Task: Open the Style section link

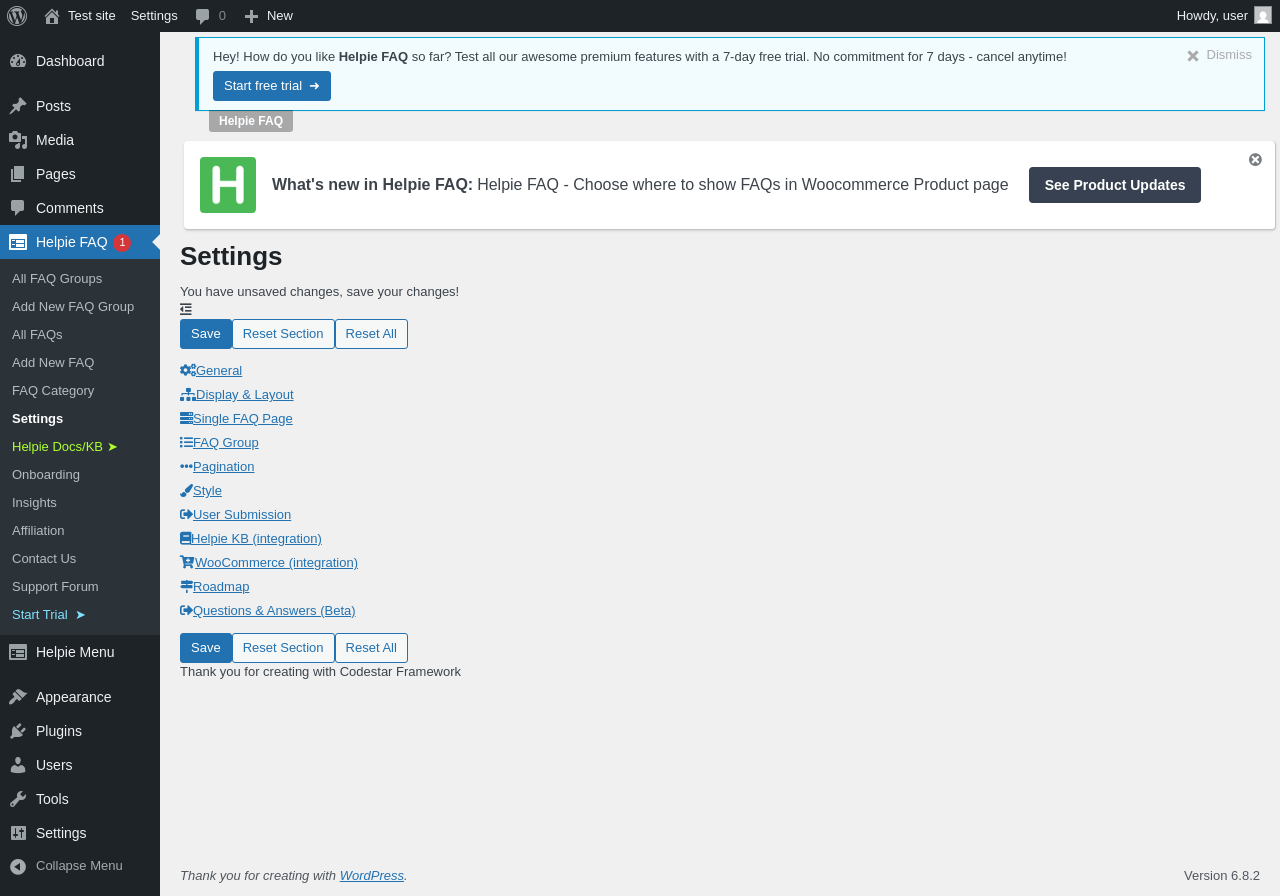Action: click(x=207, y=490)
